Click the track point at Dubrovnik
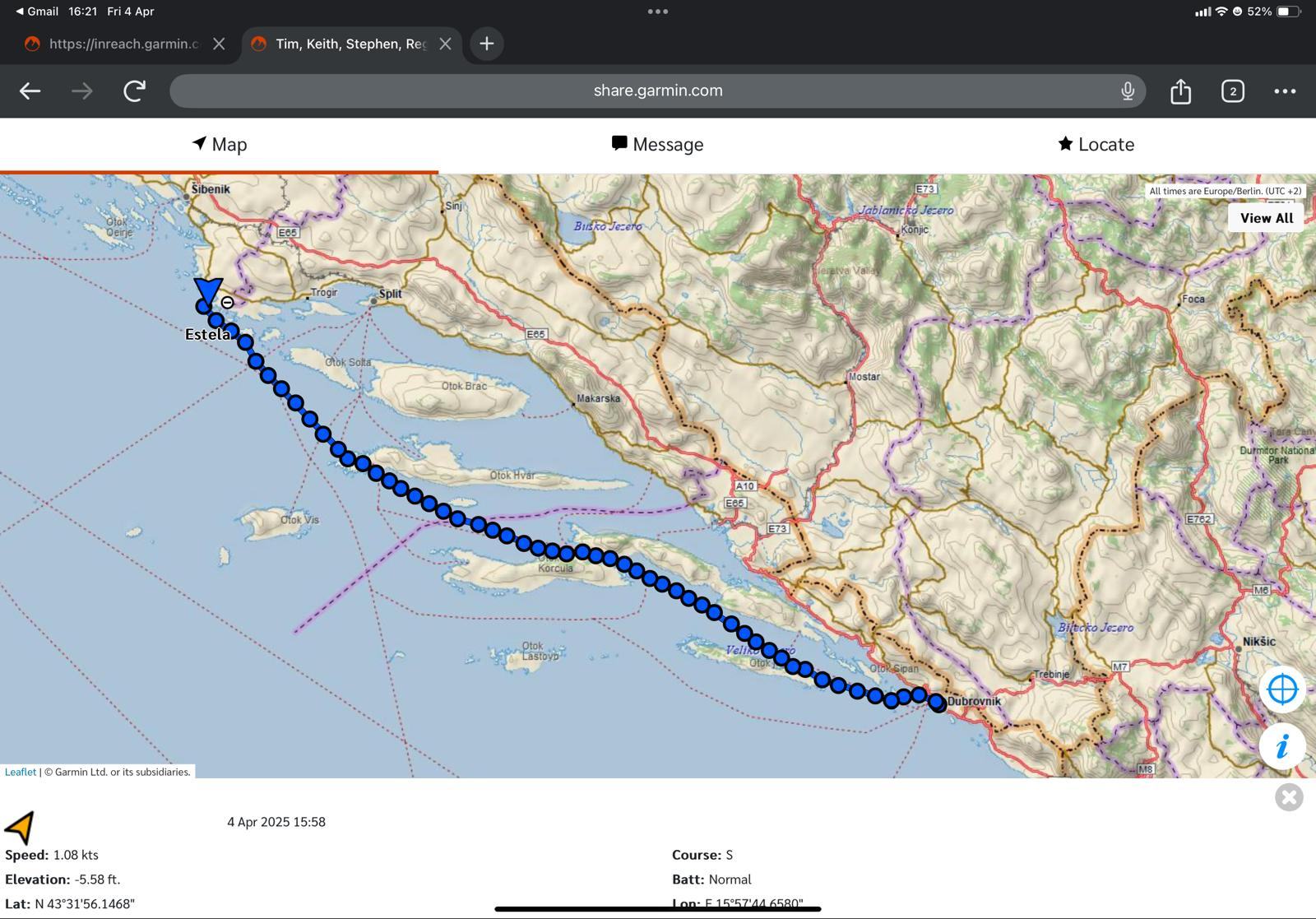Viewport: 1316px width, 919px height. point(938,703)
